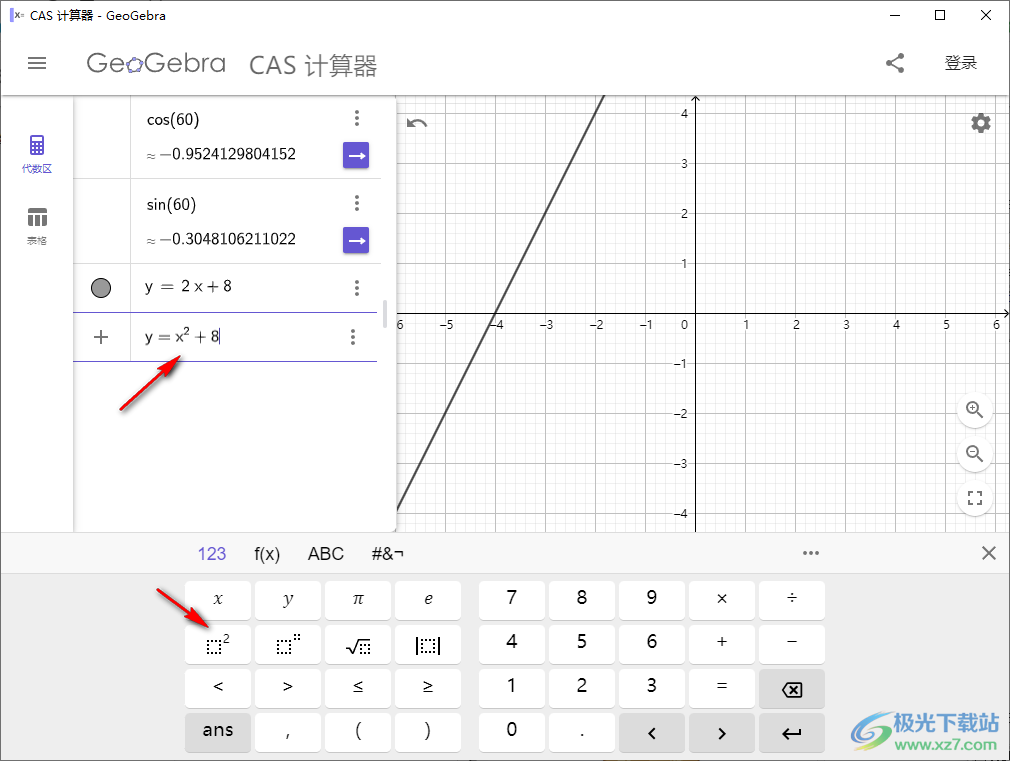1010x761 pixels.
Task: Select the 代数区 sidebar icon
Action: 37,152
